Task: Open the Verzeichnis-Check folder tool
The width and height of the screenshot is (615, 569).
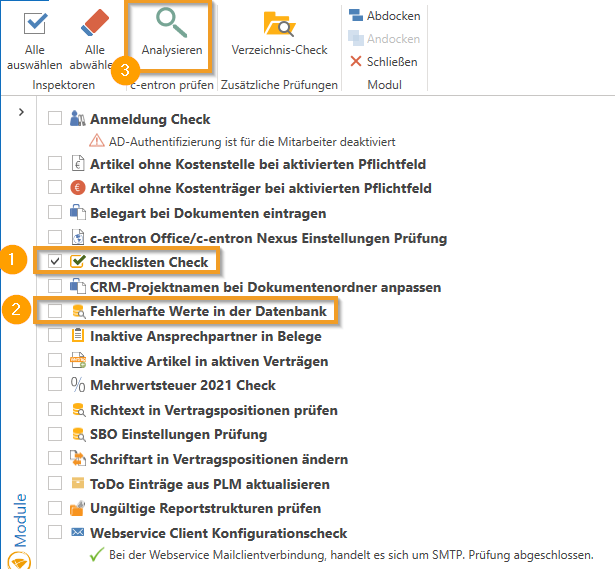Action: (278, 22)
